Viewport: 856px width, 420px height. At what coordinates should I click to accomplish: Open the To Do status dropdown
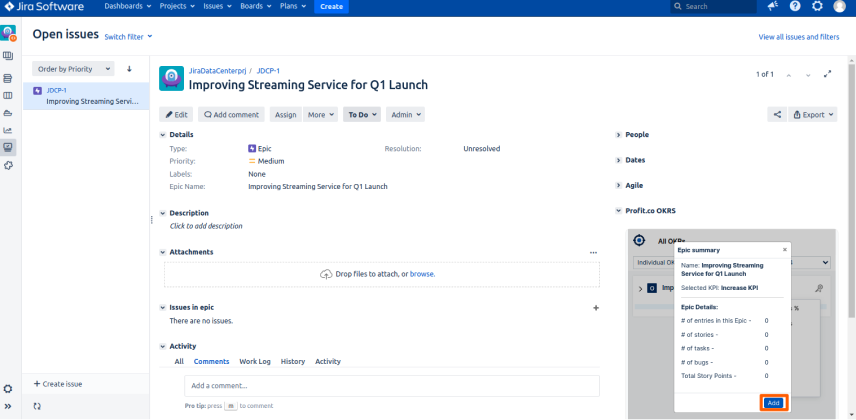tap(362, 115)
